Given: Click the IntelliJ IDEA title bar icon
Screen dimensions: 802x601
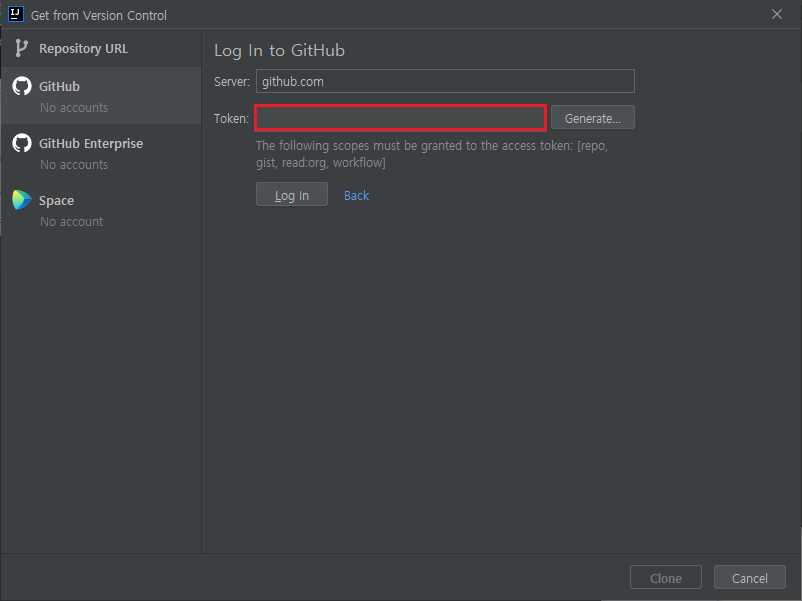Looking at the screenshot, I should point(16,14).
